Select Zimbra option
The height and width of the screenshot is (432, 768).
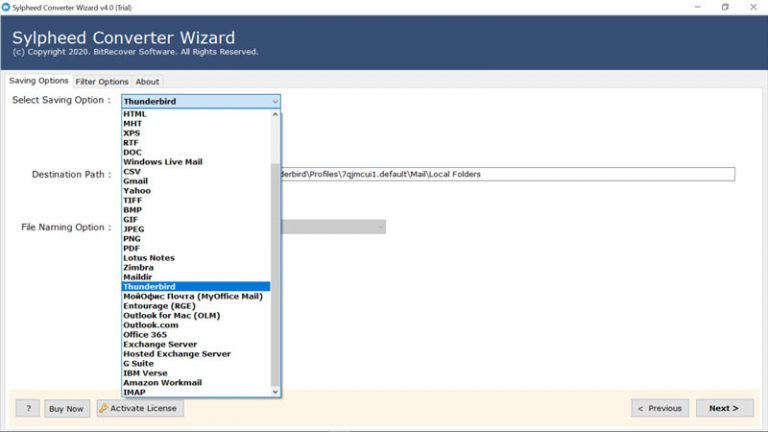(x=196, y=268)
